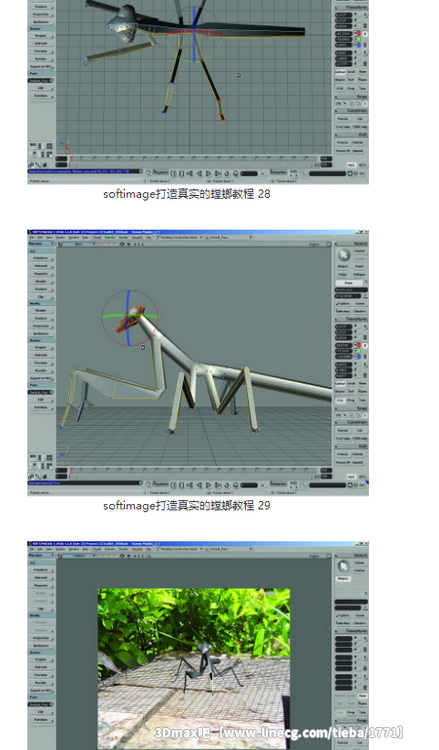Click Play forward in figure 29 playback bar
This screenshot has height=750, width=439.
coord(209,485)
